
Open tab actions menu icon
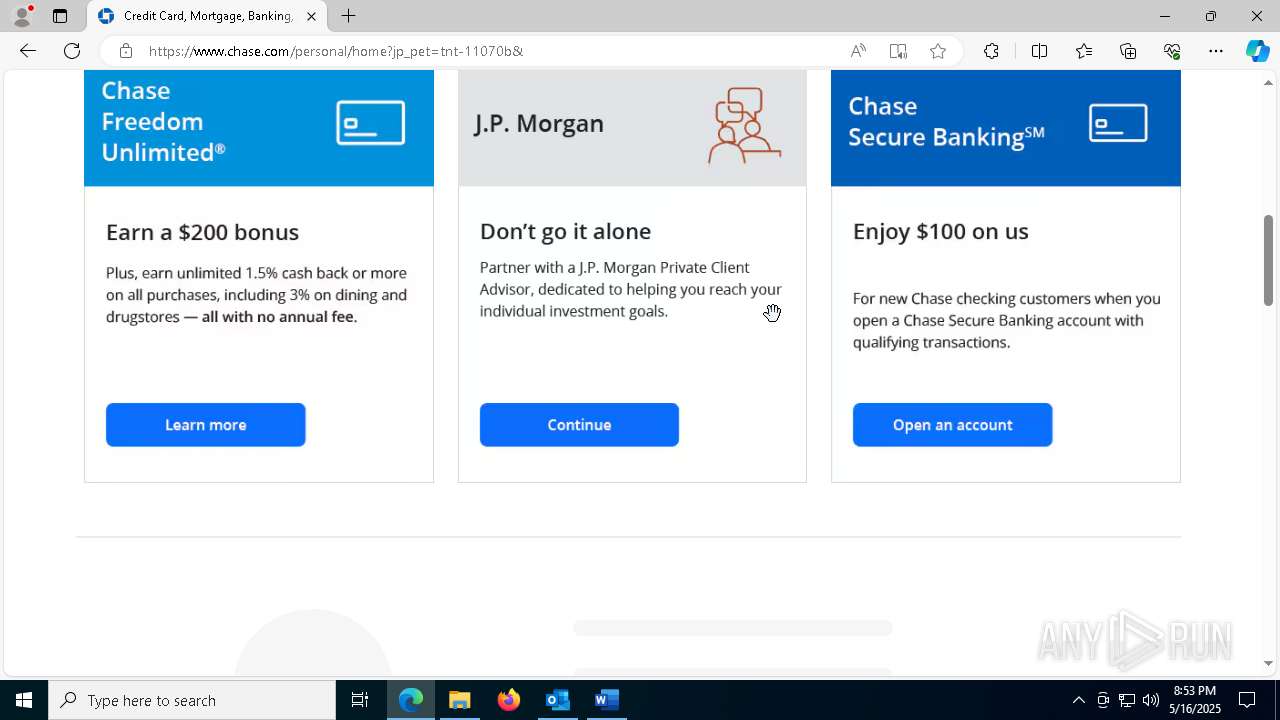(60, 16)
